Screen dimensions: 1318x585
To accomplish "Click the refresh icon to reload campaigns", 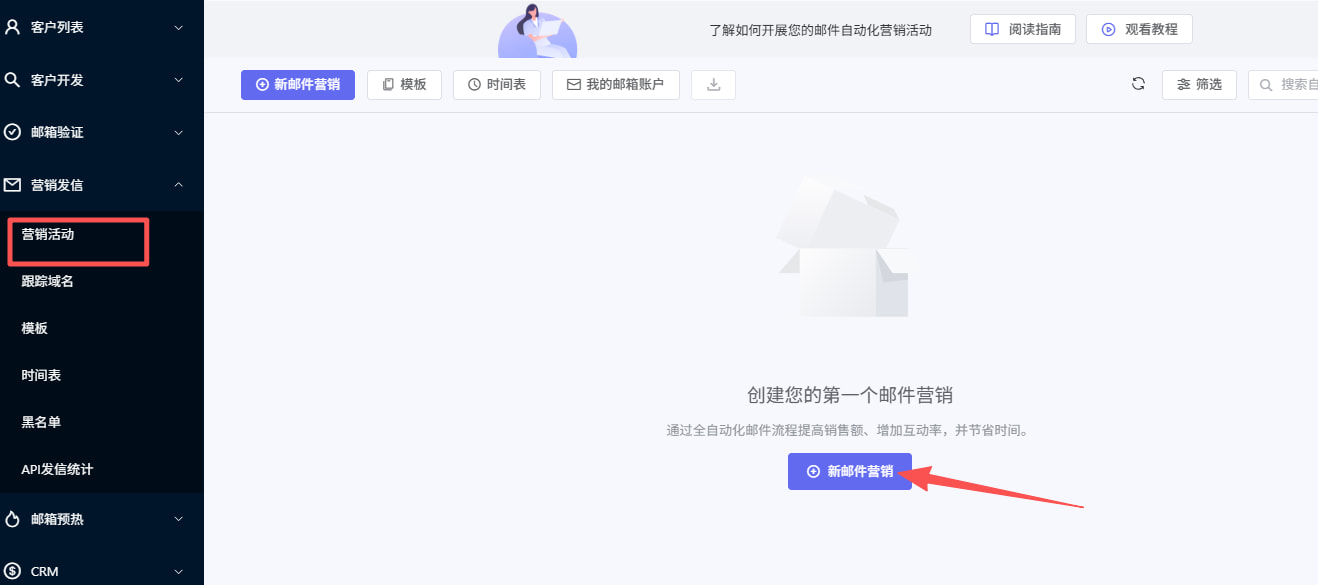I will [1138, 84].
